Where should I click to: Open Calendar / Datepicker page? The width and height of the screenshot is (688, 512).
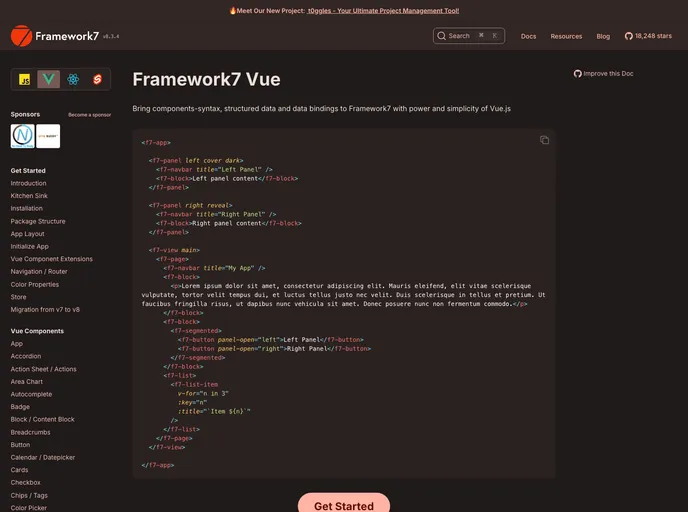tap(43, 458)
